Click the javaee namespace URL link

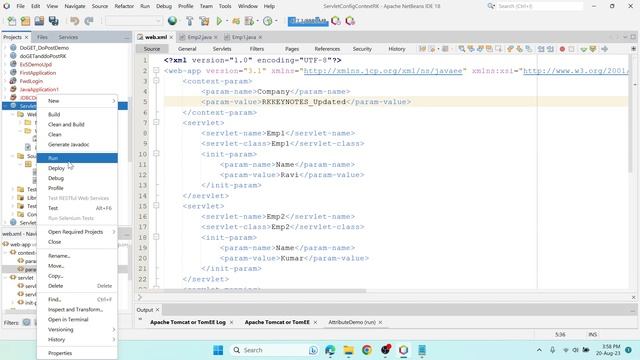(x=383, y=71)
